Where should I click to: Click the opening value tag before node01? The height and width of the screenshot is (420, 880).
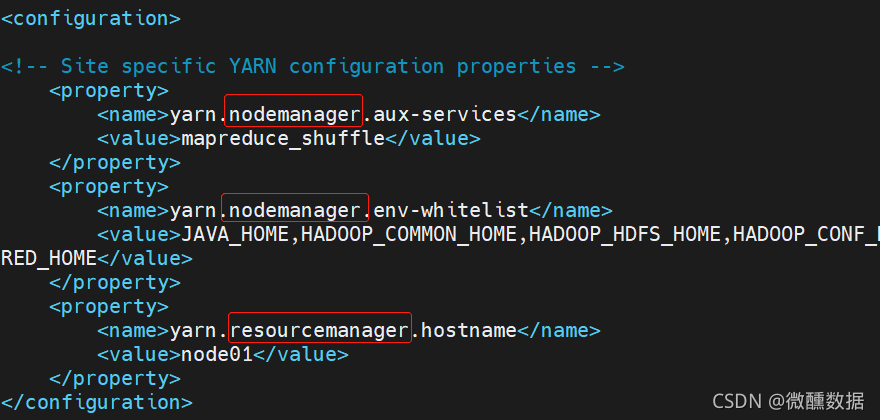click(x=139, y=355)
